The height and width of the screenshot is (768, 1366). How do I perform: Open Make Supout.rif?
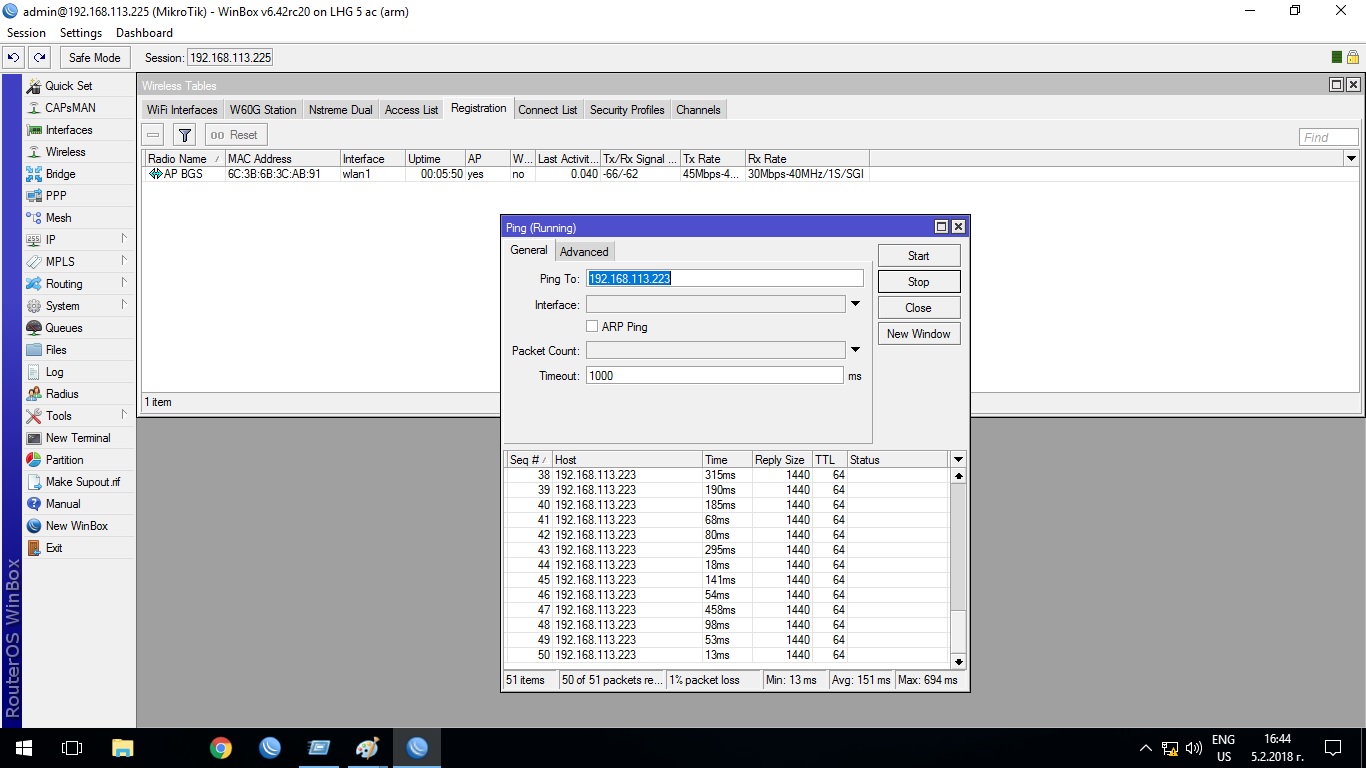click(x=82, y=482)
